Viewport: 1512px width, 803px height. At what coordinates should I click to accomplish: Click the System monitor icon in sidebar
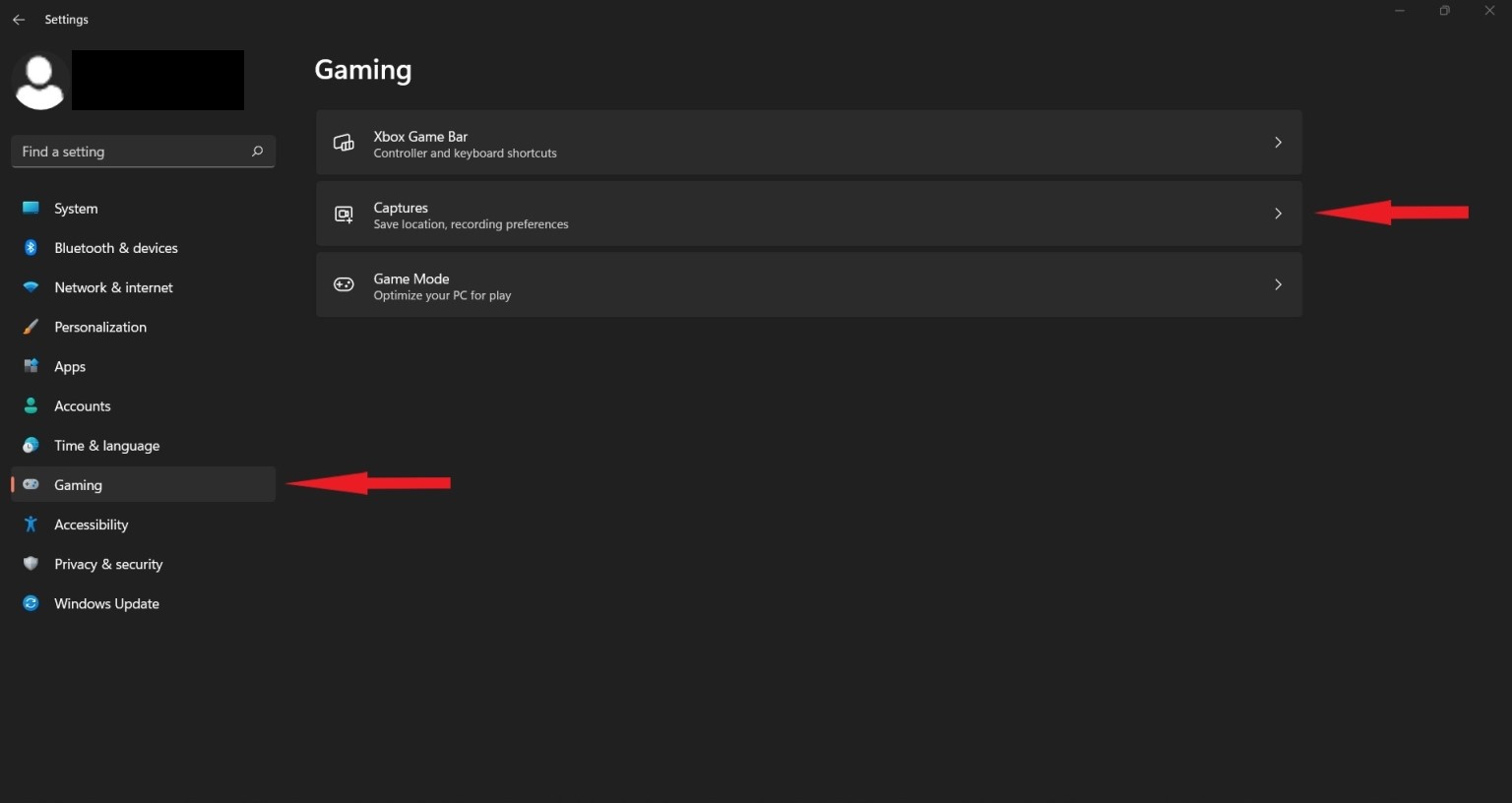[31, 208]
